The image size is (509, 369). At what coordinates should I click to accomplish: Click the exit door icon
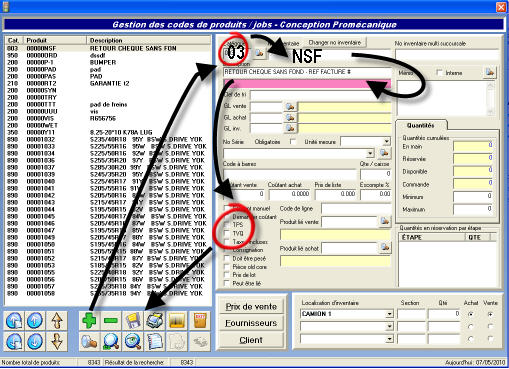pos(200,321)
